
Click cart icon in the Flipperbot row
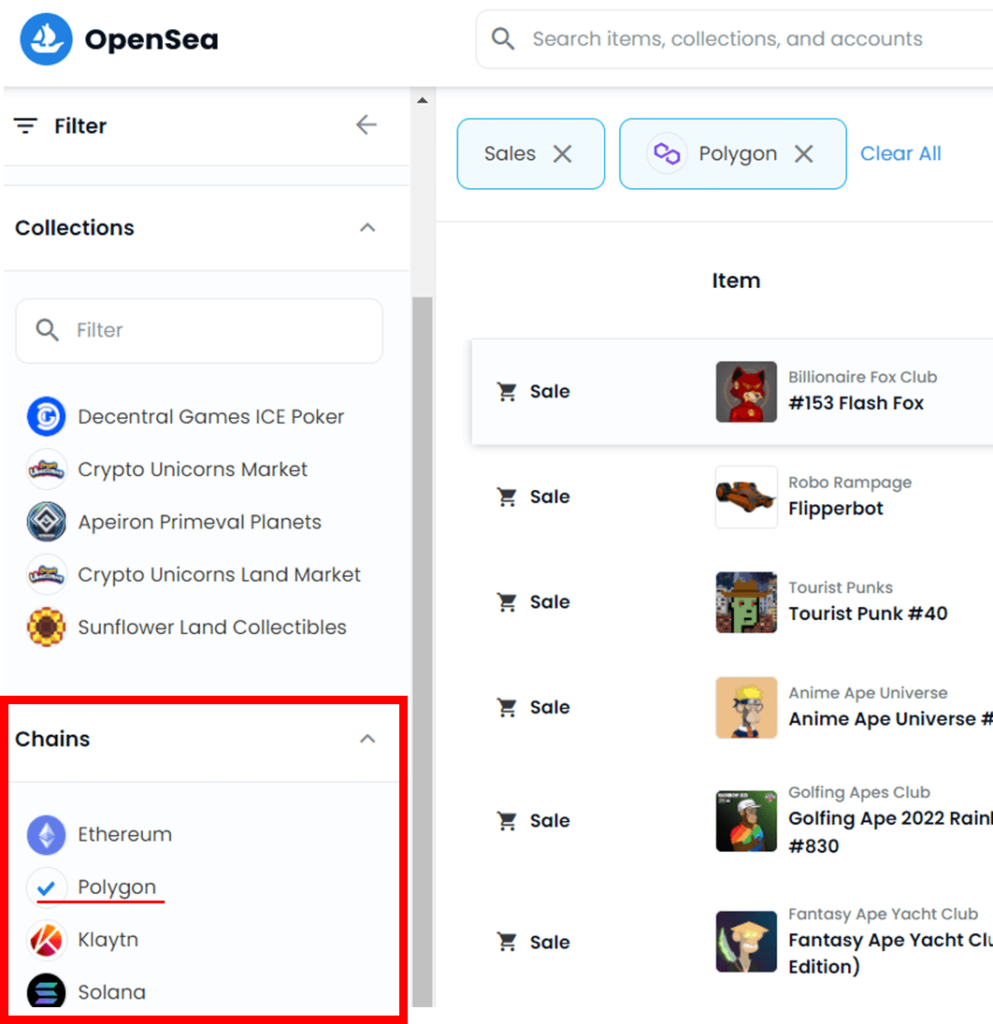[x=507, y=497]
